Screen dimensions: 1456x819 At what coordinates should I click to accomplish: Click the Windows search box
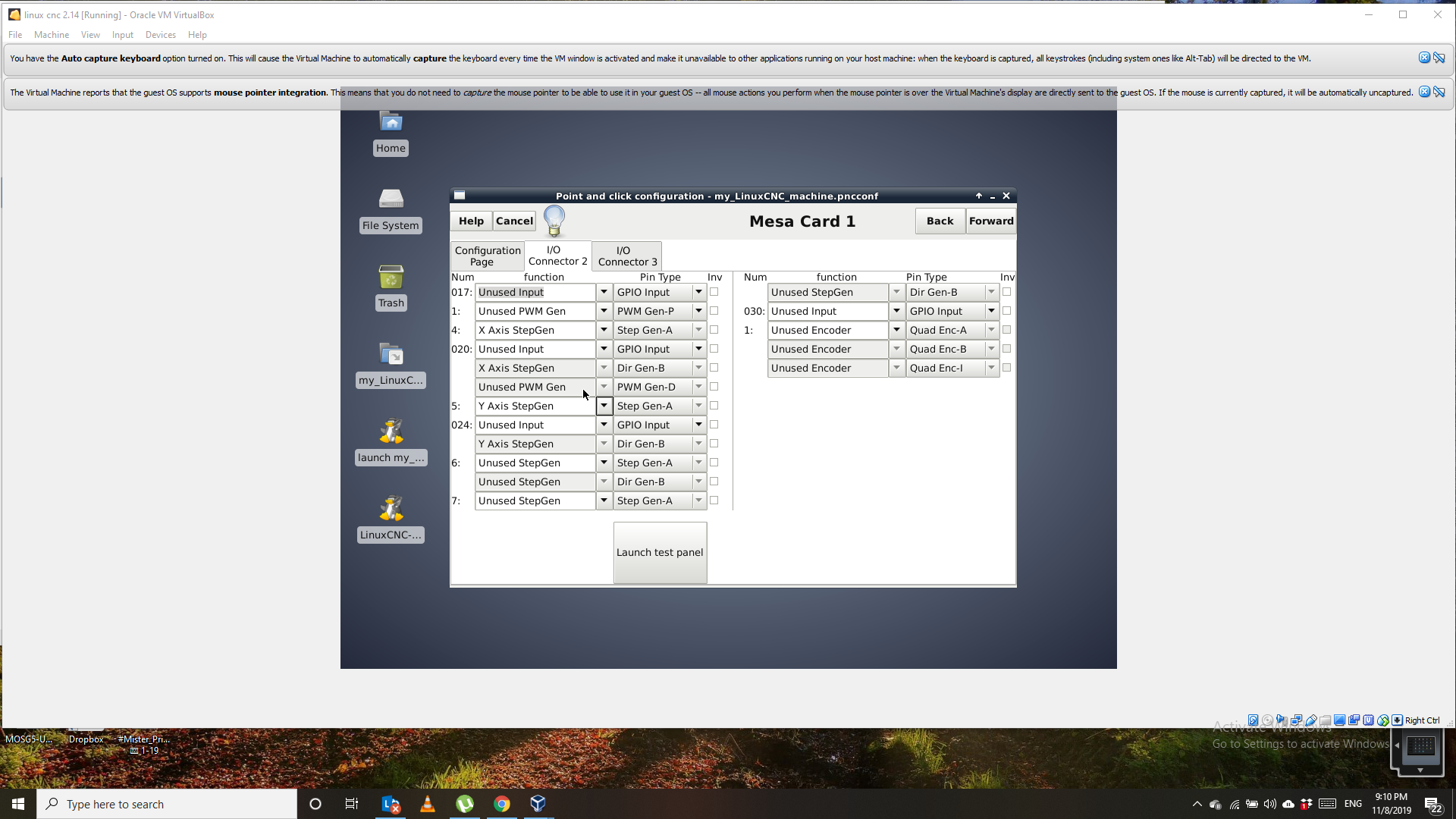[x=167, y=804]
